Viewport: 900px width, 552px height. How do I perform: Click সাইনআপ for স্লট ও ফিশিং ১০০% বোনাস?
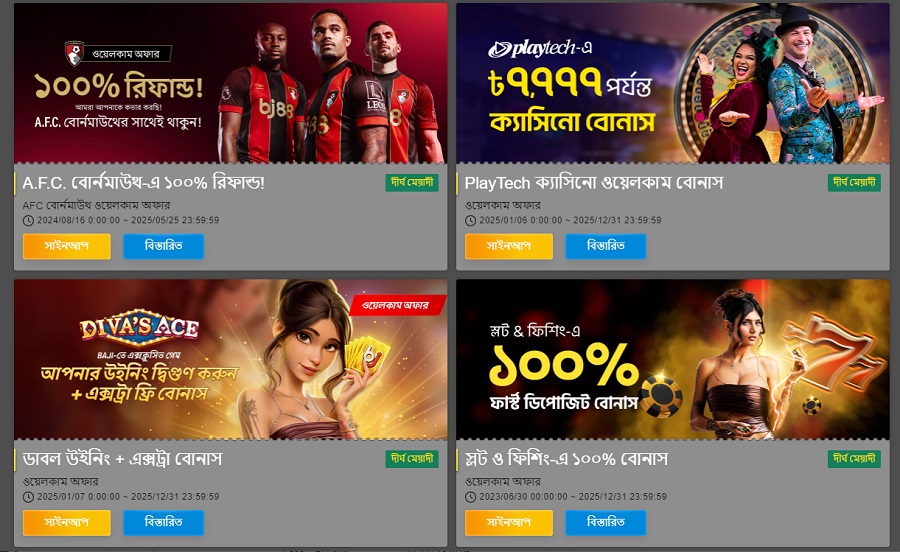509,523
